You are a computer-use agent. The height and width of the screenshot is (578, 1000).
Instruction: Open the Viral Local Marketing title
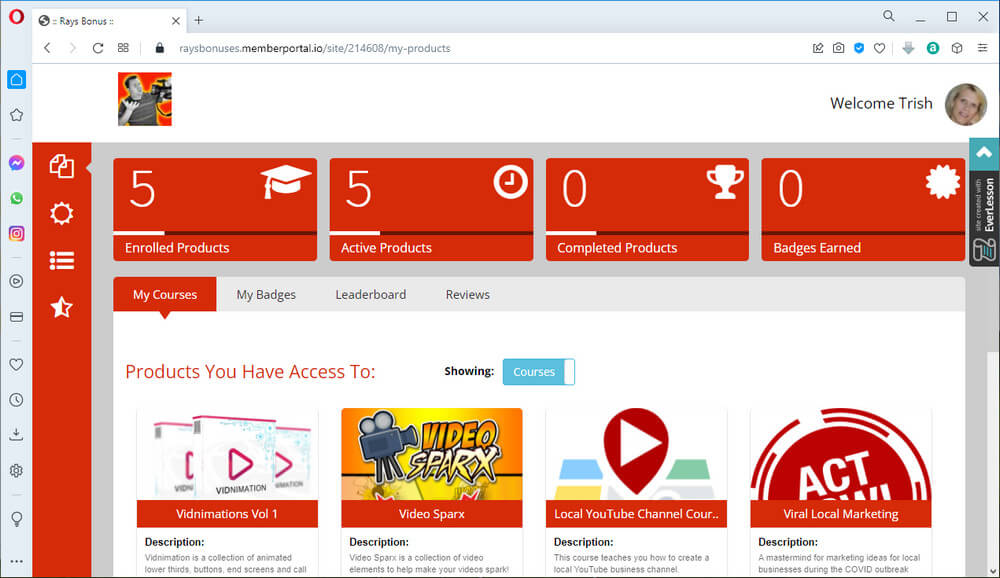[841, 514]
